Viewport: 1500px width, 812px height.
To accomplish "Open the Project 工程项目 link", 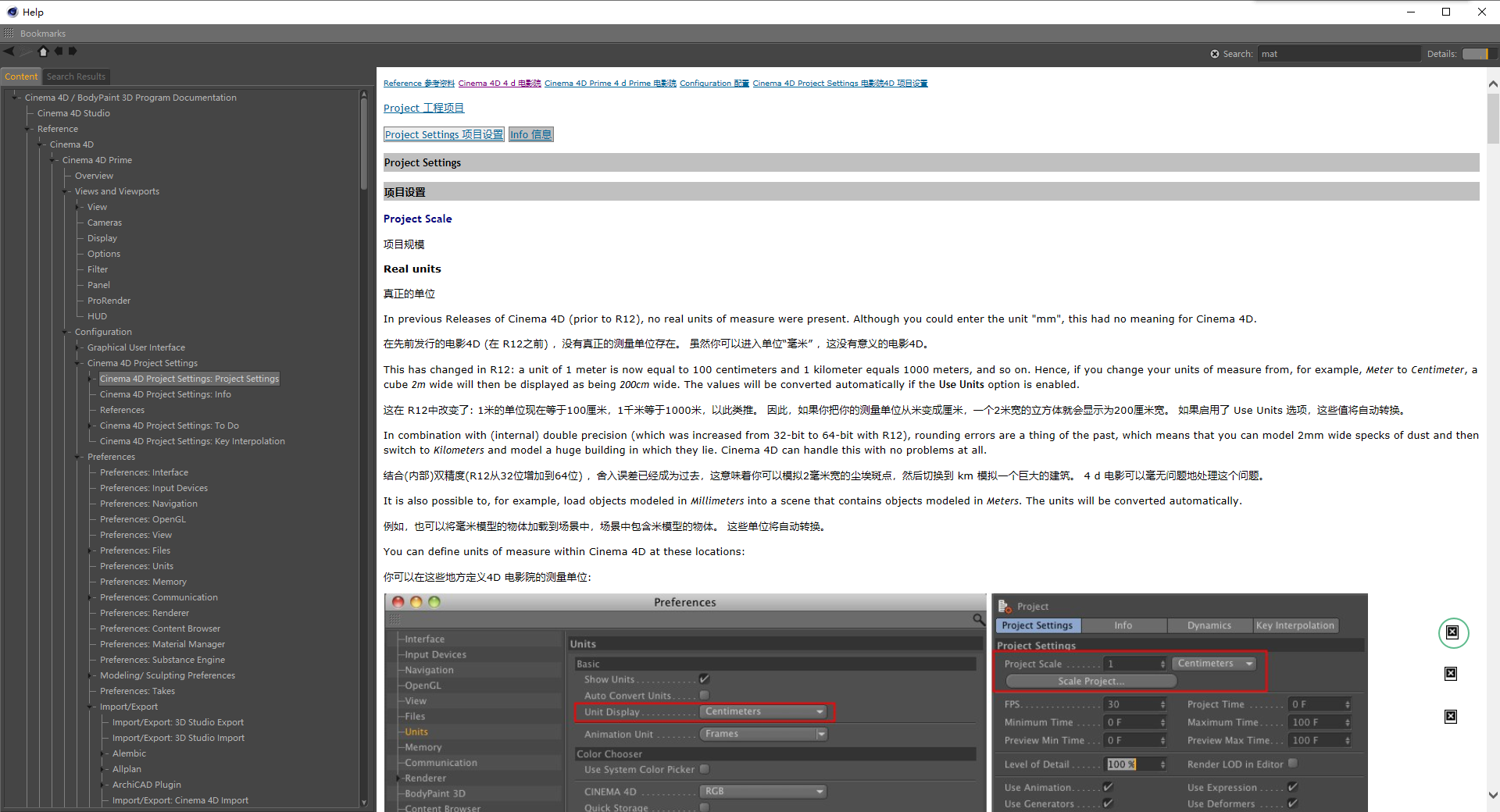I will pos(423,108).
